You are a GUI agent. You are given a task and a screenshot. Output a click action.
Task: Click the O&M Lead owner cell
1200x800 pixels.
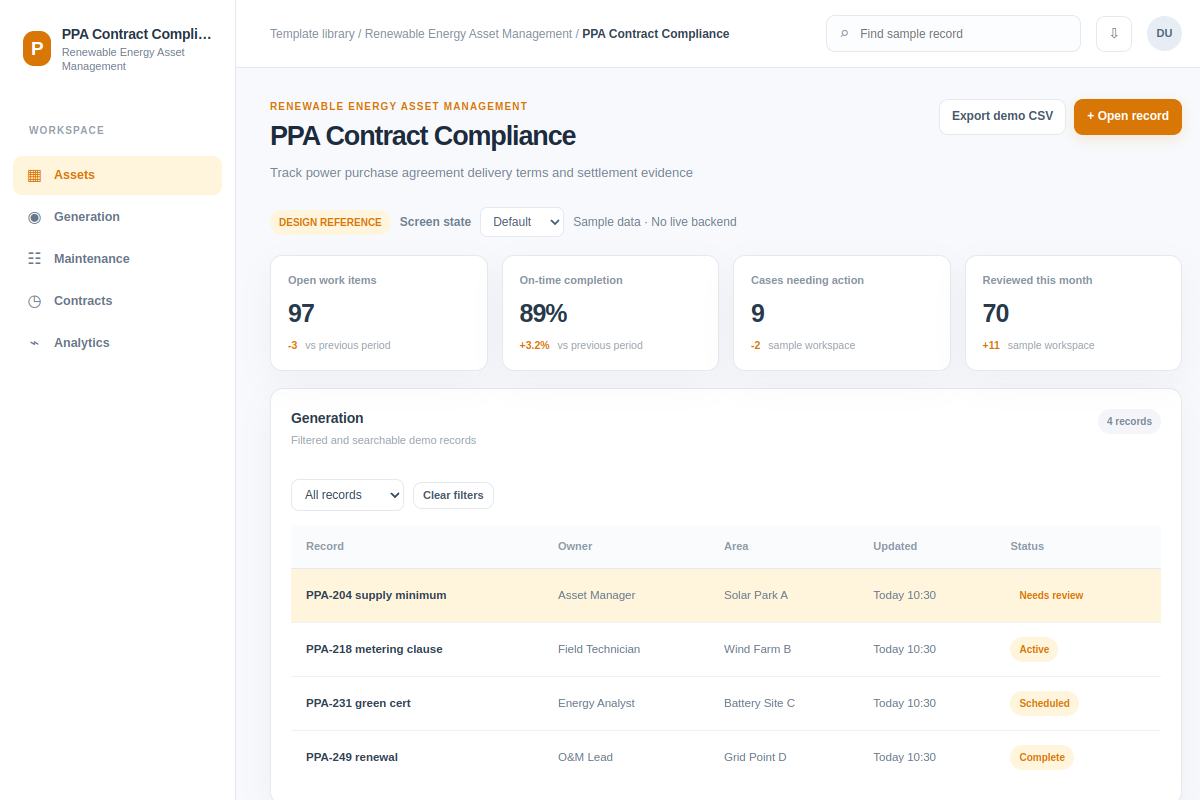[585, 757]
